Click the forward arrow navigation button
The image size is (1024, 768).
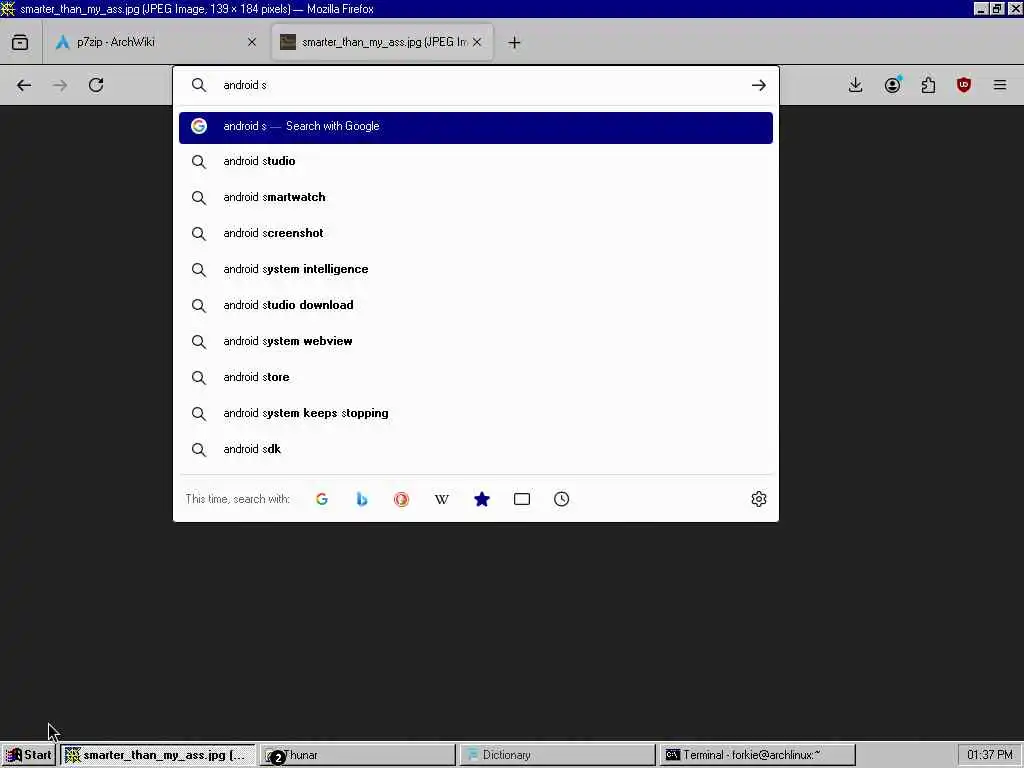[x=60, y=85]
